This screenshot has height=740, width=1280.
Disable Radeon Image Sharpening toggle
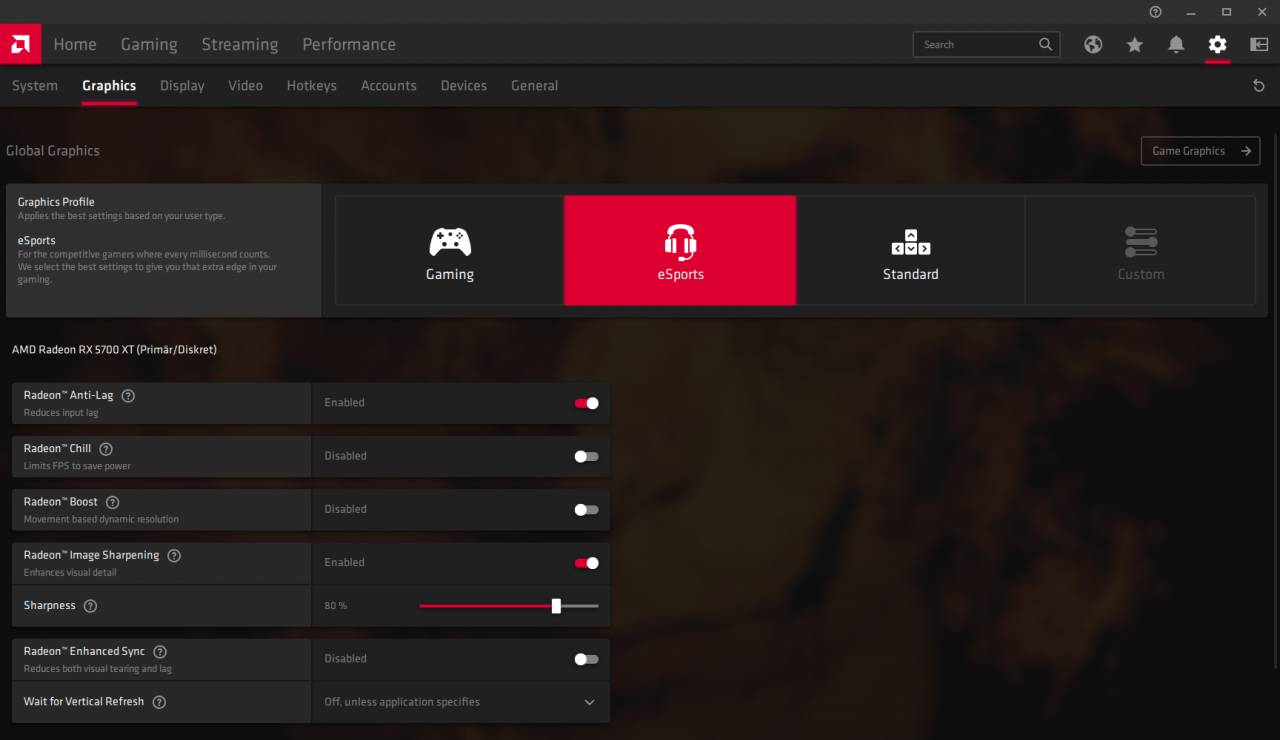coord(587,563)
